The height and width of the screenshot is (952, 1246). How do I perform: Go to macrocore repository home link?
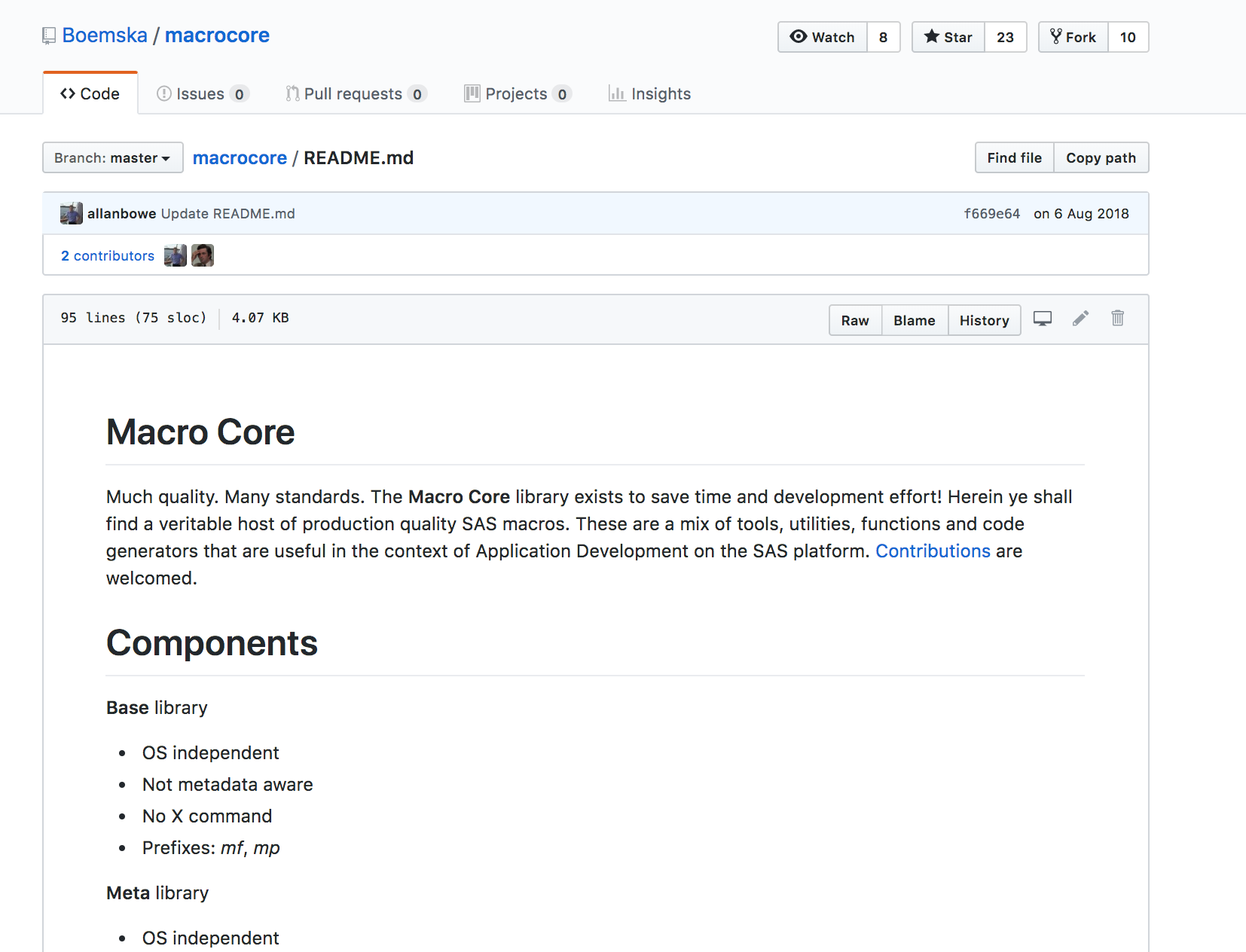coord(217,35)
